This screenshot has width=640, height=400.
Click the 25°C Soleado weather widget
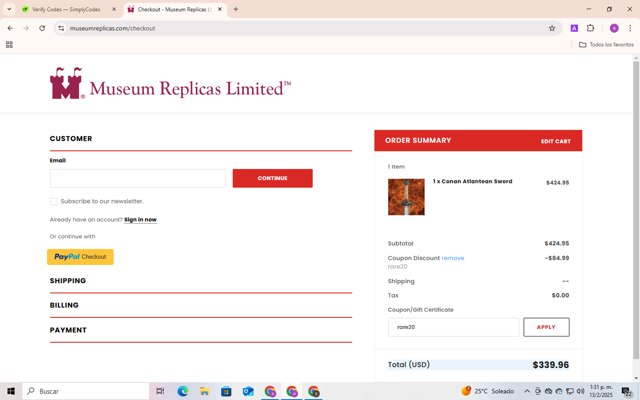click(487, 391)
